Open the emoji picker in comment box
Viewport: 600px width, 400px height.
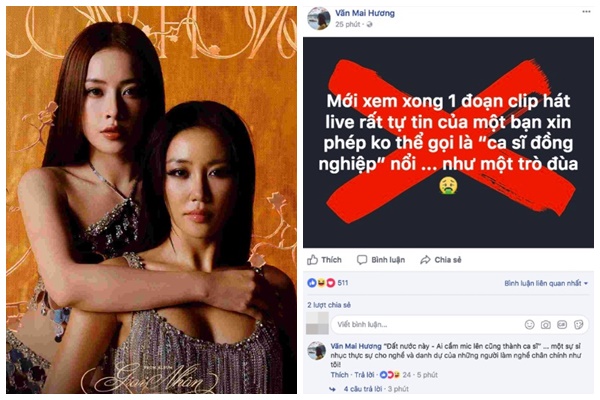pyautogui.click(x=527, y=324)
